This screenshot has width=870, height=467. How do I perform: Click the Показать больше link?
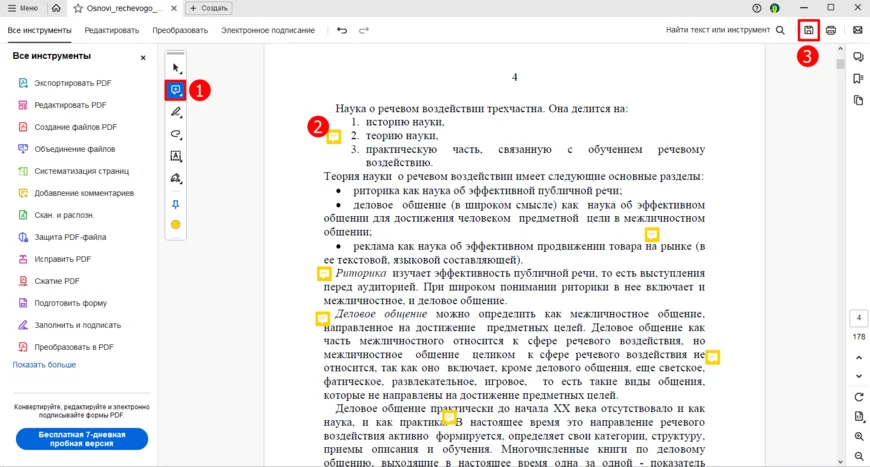click(x=44, y=365)
